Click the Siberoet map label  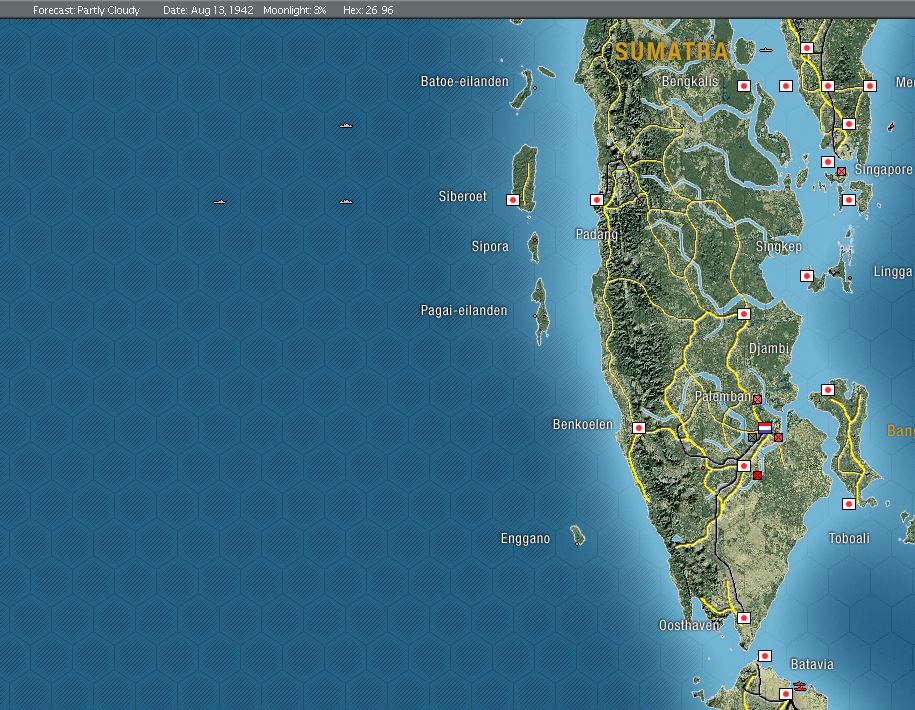pyautogui.click(x=462, y=197)
